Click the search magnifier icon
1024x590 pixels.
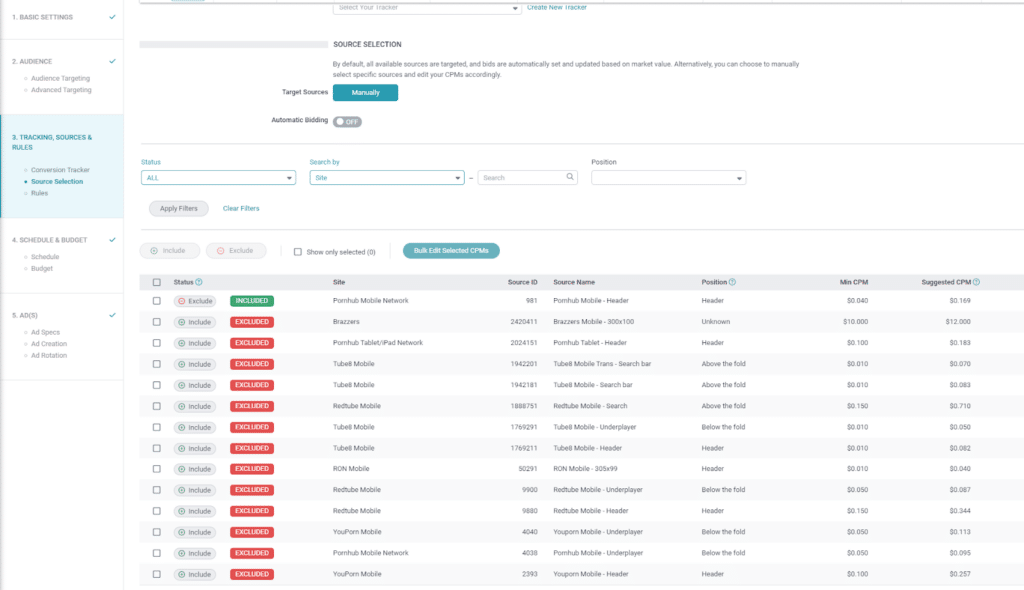[x=571, y=177]
